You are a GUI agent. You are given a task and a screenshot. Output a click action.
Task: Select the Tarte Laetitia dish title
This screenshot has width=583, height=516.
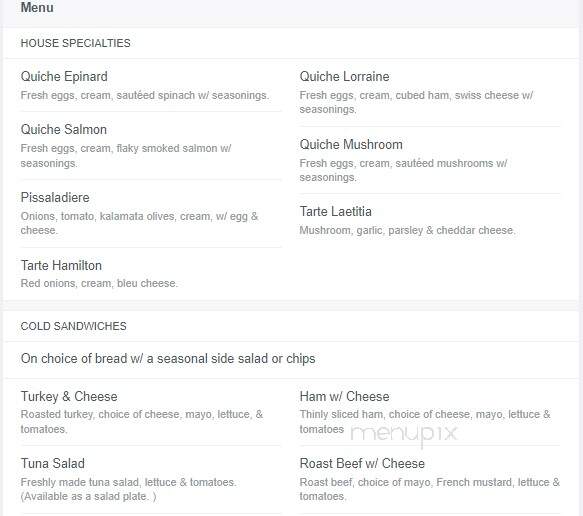point(335,212)
